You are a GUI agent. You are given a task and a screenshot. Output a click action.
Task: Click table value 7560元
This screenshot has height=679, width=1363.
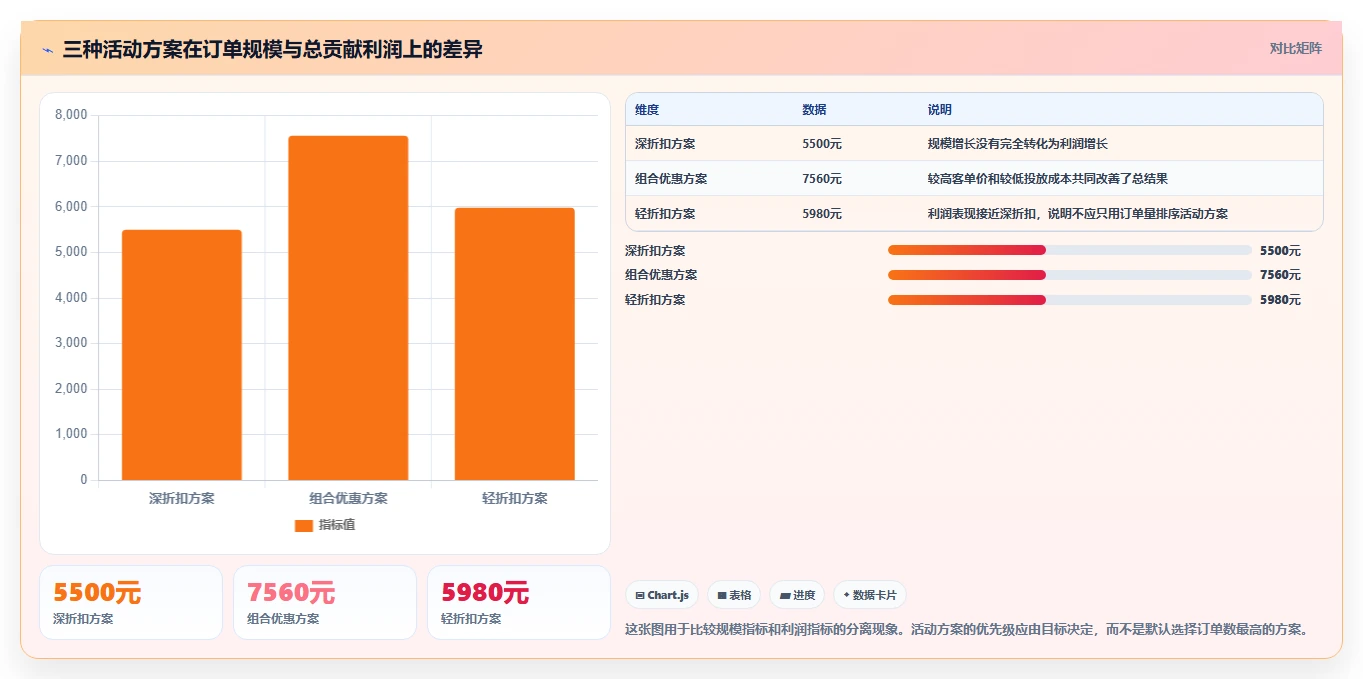click(822, 179)
